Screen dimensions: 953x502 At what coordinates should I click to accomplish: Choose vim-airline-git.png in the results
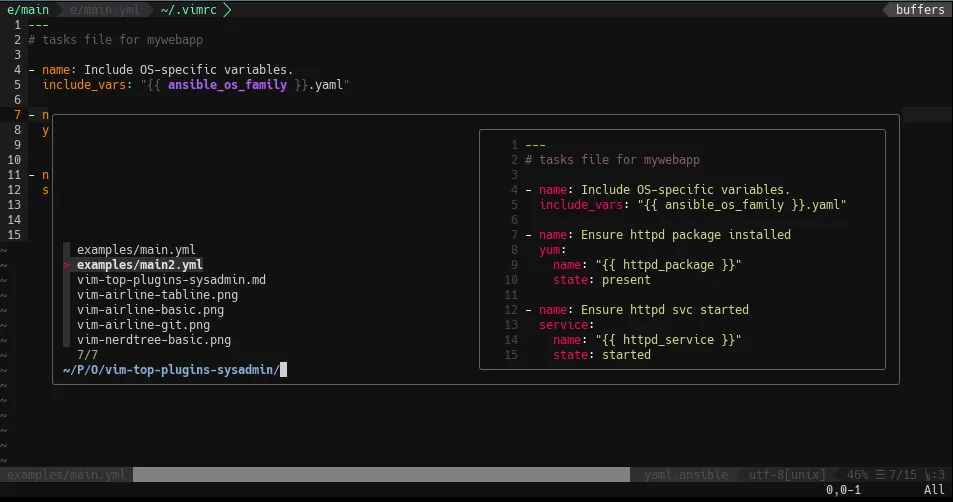pos(143,325)
